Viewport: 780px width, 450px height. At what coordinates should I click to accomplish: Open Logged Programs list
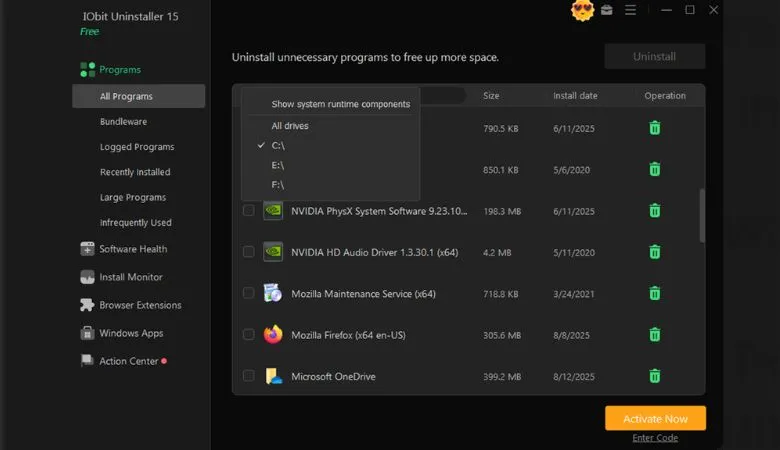tap(138, 147)
